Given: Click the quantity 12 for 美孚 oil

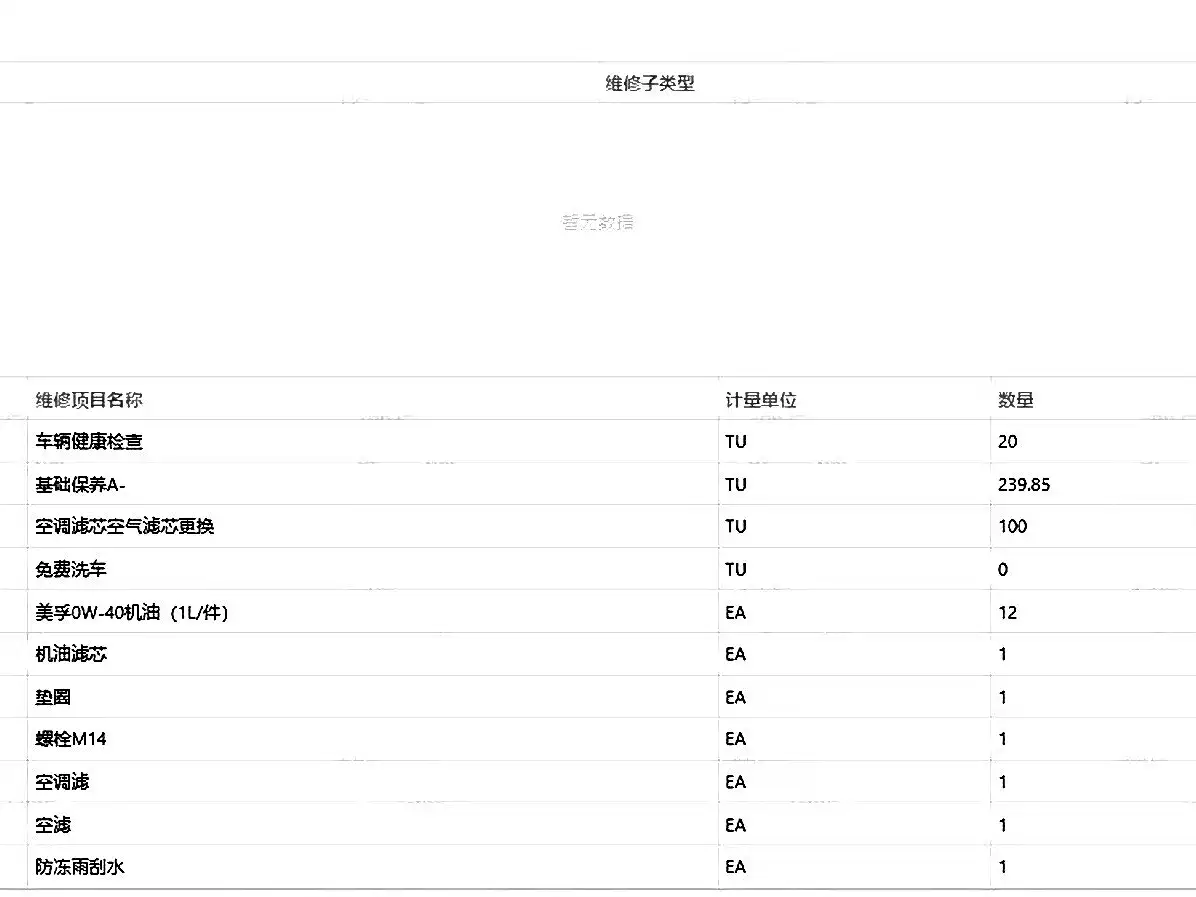Looking at the screenshot, I should [1008, 612].
